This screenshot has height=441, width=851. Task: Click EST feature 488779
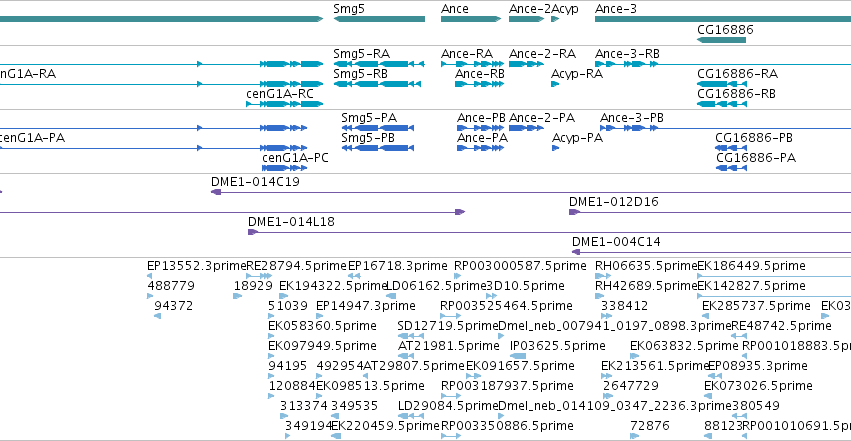point(171,286)
